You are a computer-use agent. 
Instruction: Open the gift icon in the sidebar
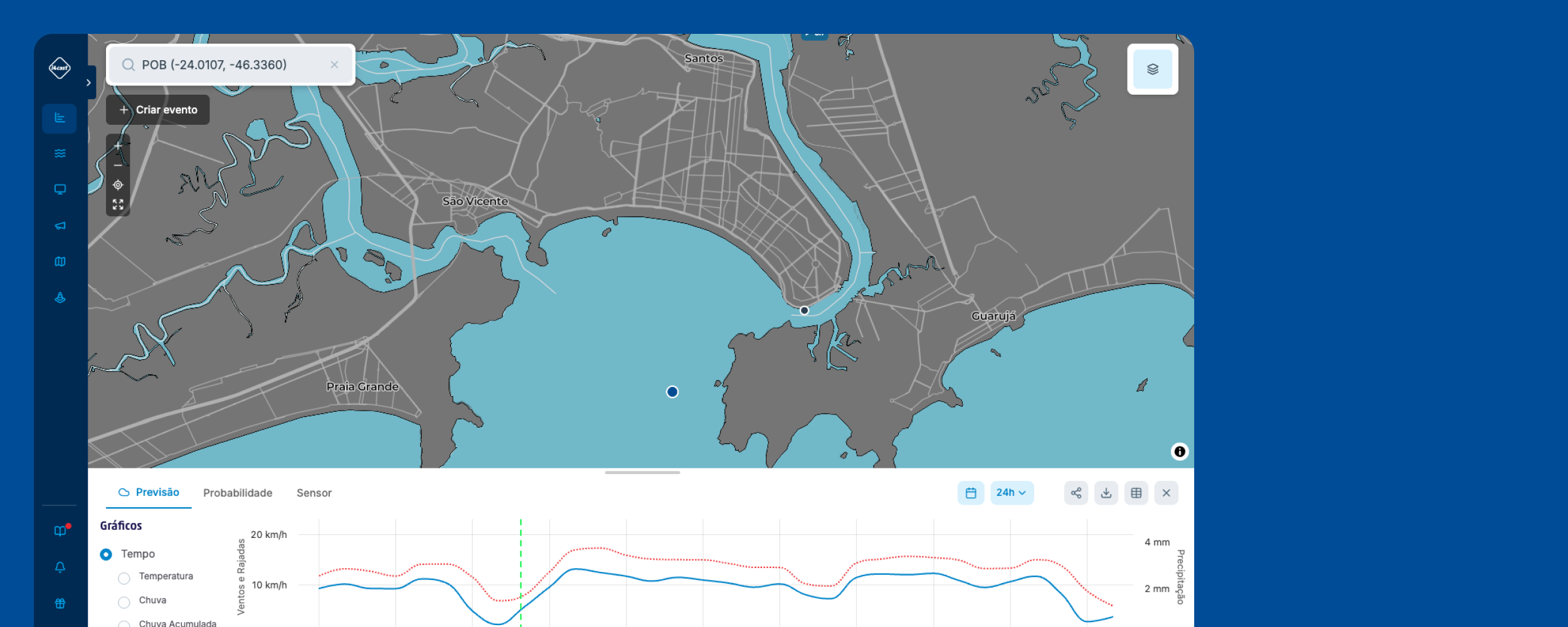click(60, 603)
